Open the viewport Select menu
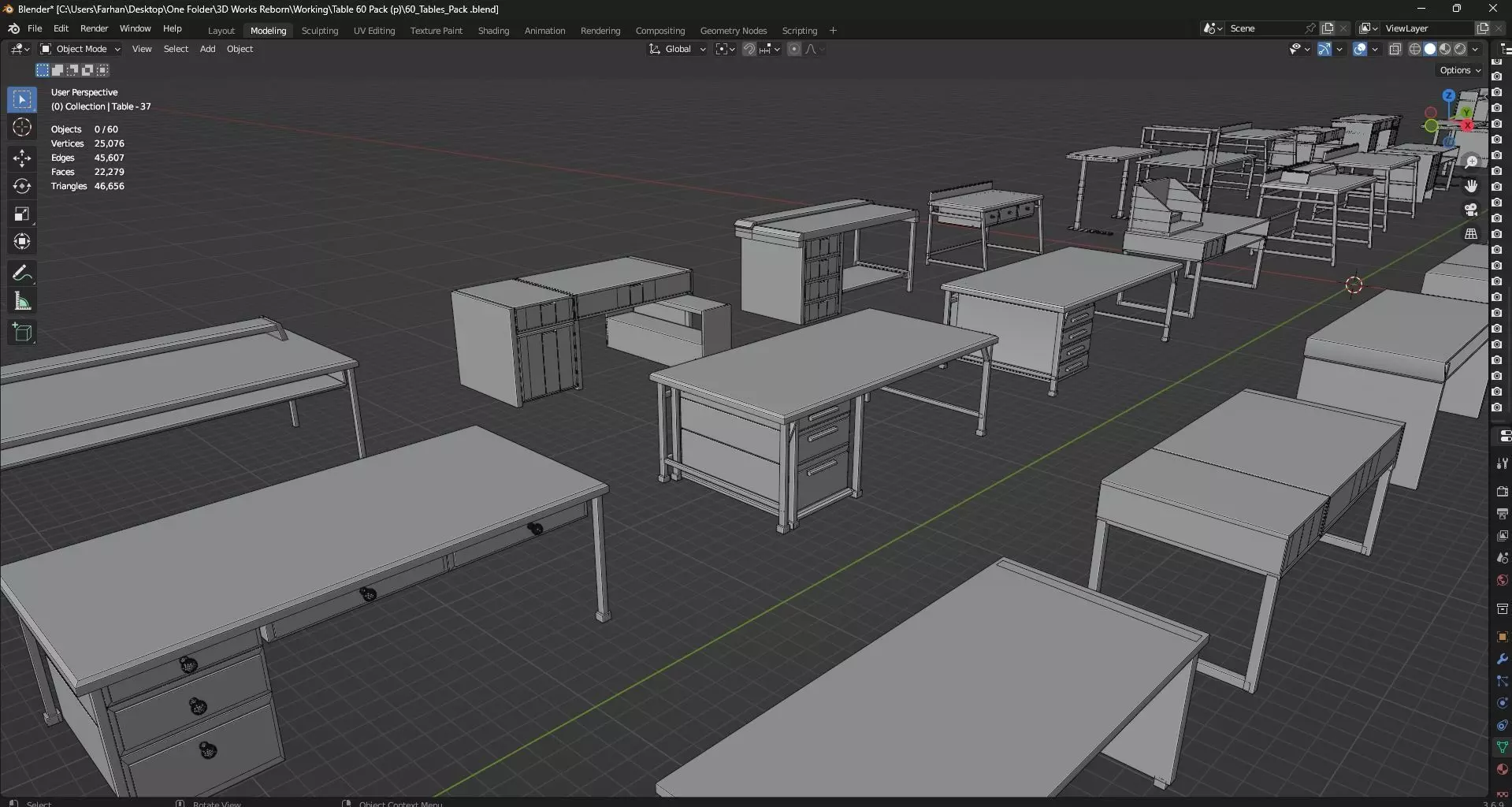Image resolution: width=1512 pixels, height=807 pixels. click(x=176, y=49)
